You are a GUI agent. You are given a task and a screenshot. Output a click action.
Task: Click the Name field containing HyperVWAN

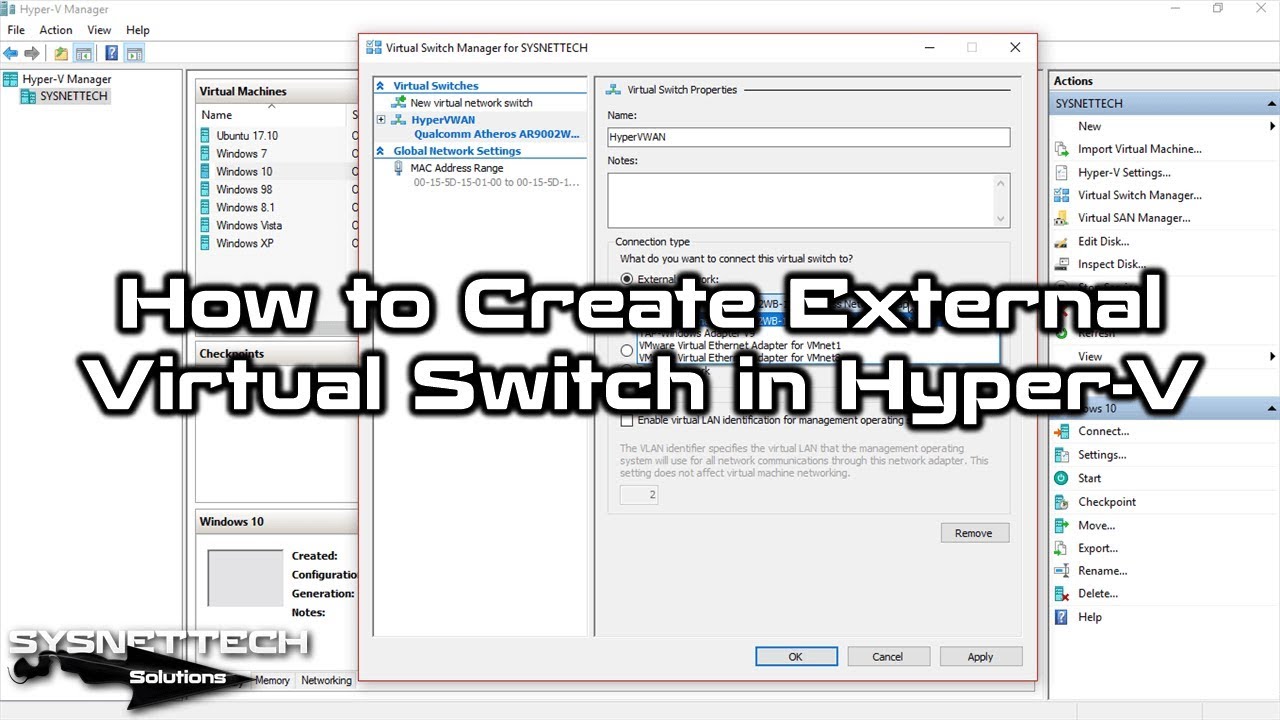(x=808, y=138)
